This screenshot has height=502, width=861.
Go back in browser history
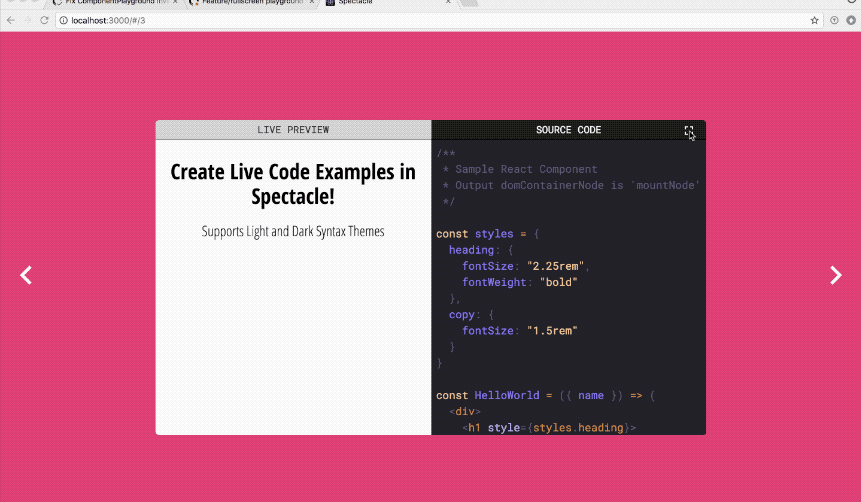point(11,20)
